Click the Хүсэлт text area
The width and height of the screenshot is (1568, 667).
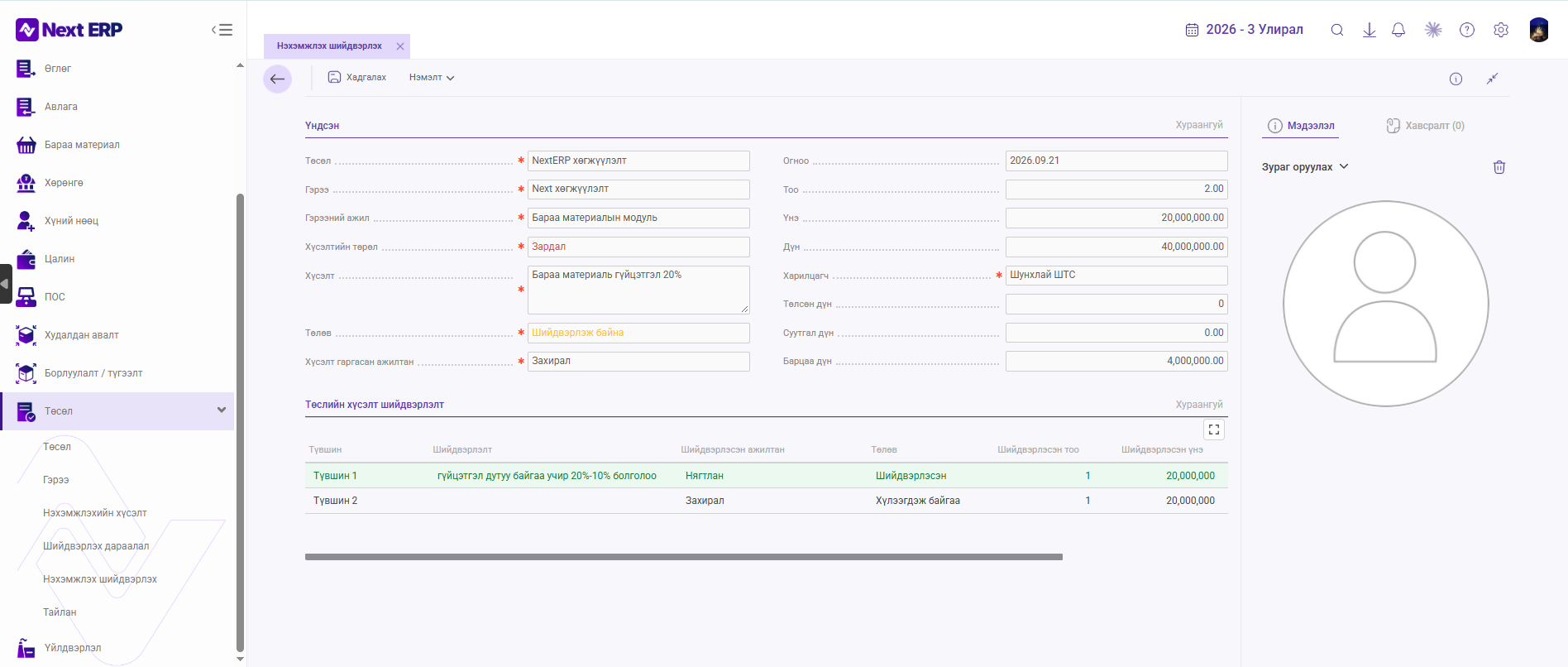638,290
